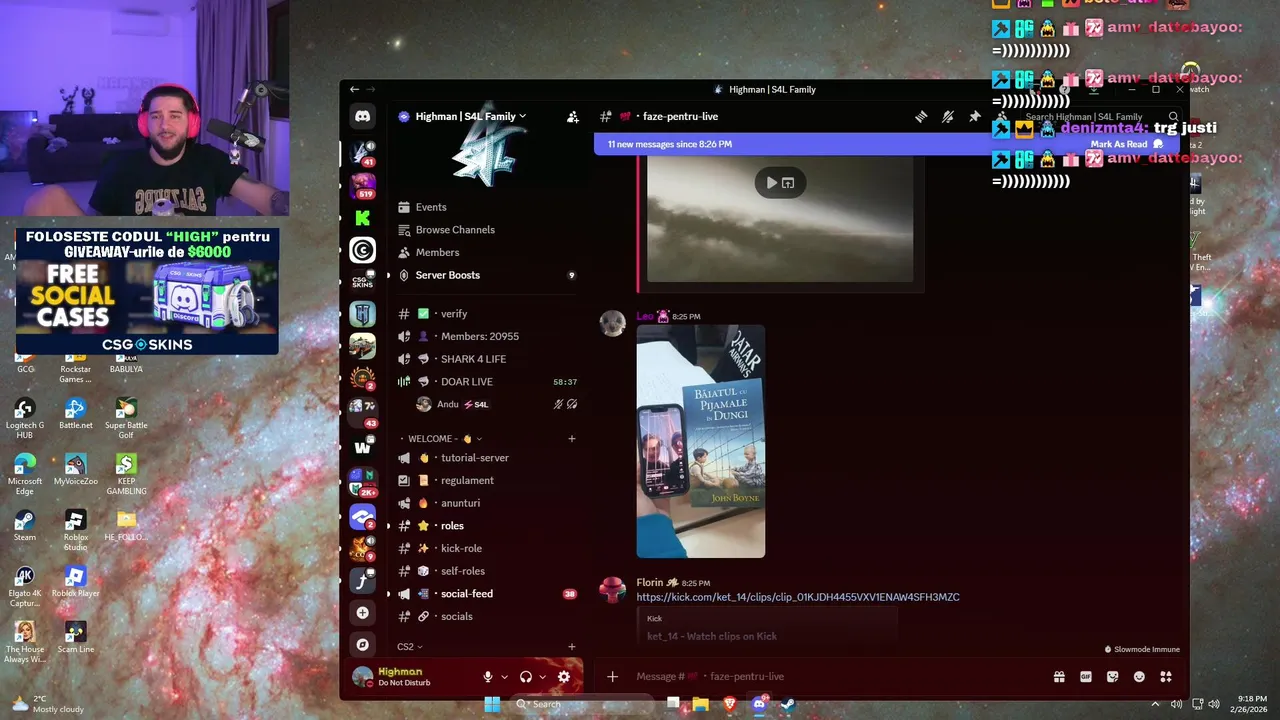Open Battle.net desktop shortcut

(75, 414)
